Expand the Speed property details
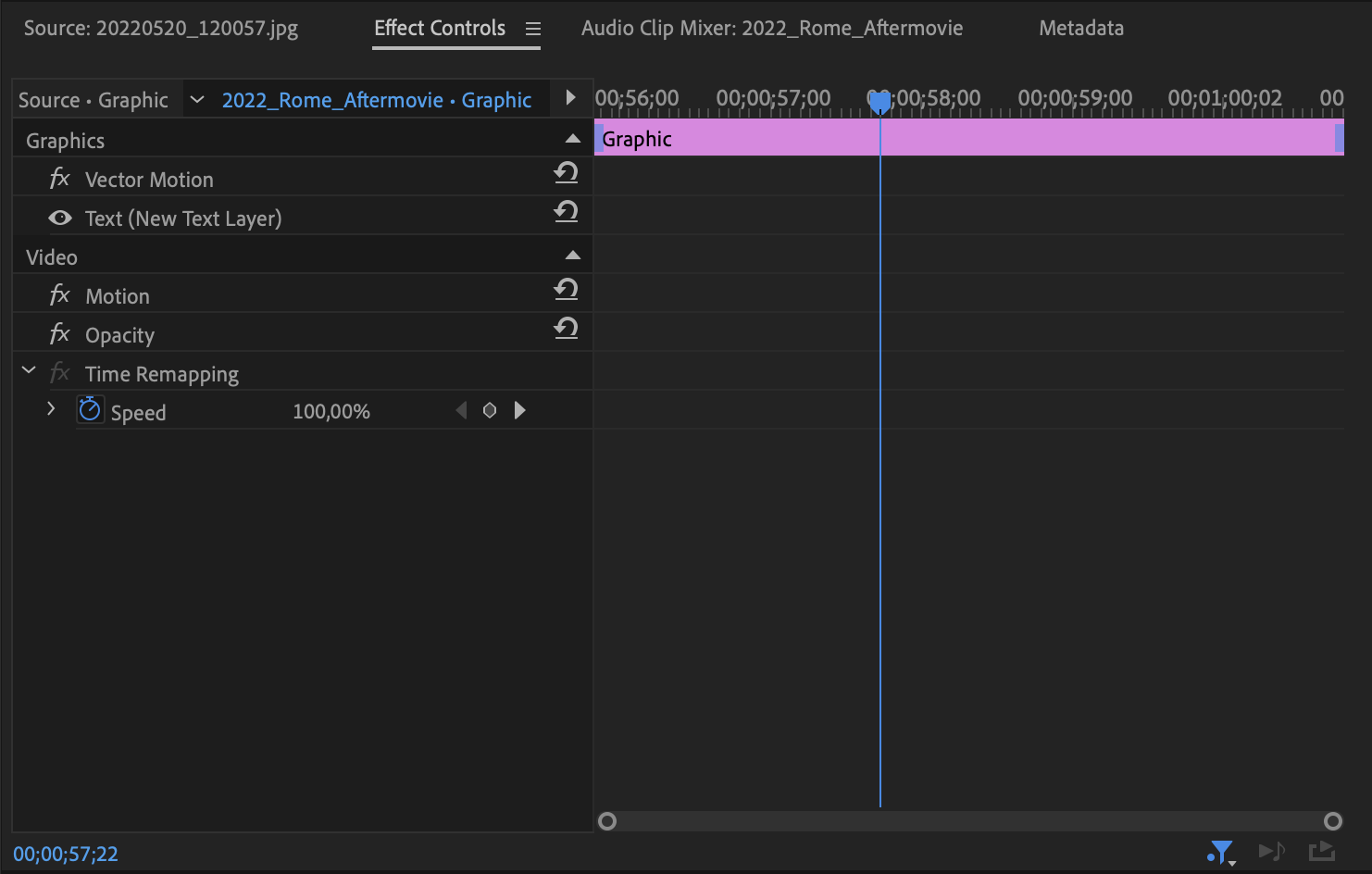This screenshot has width=1372, height=874. pyautogui.click(x=51, y=408)
